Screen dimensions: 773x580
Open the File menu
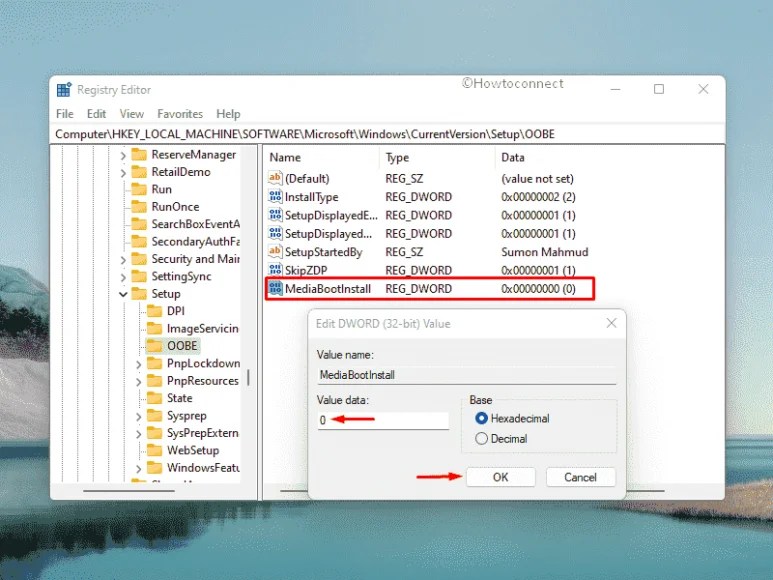pos(65,114)
